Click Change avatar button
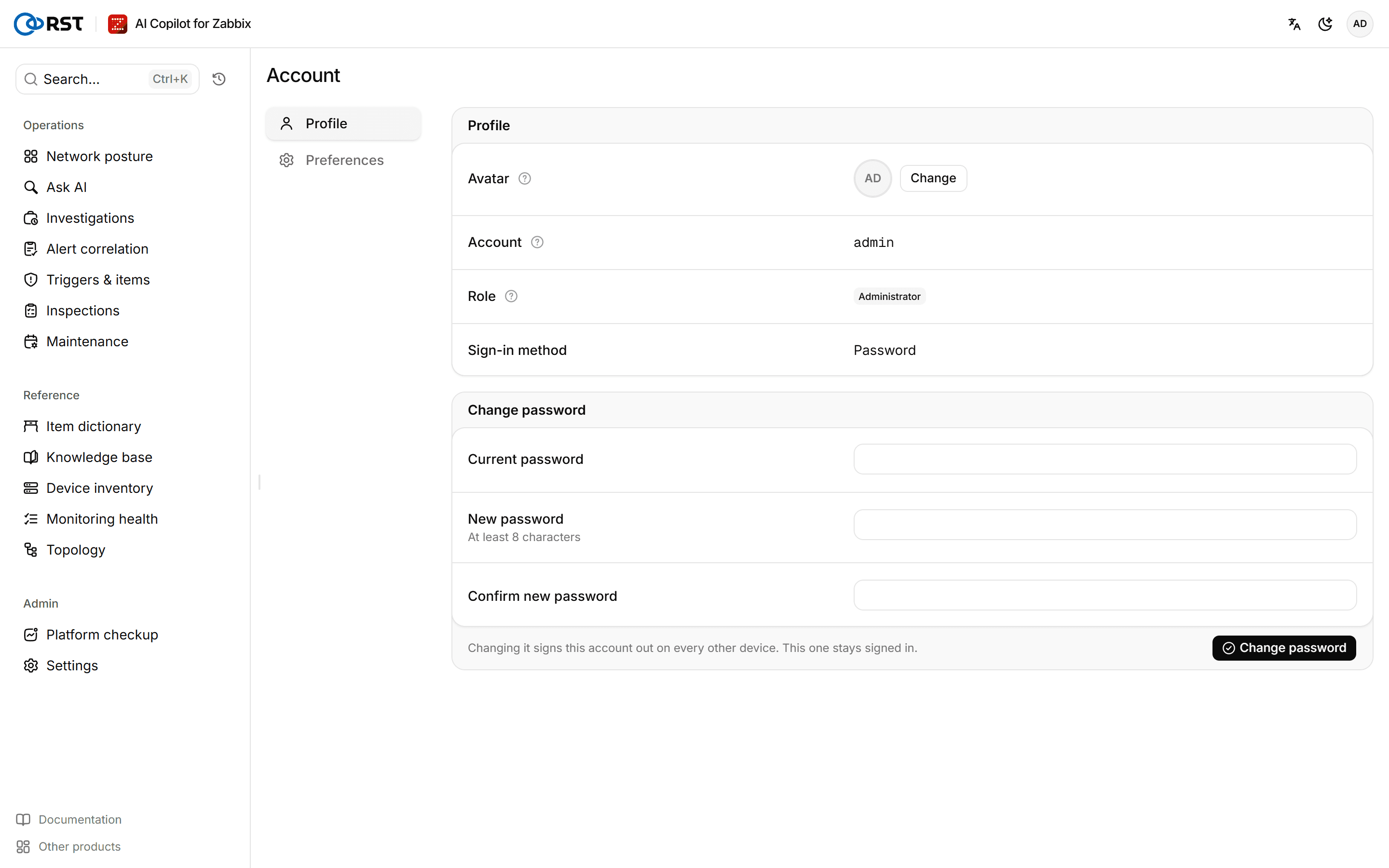Viewport: 1389px width, 868px height. pyautogui.click(x=933, y=178)
